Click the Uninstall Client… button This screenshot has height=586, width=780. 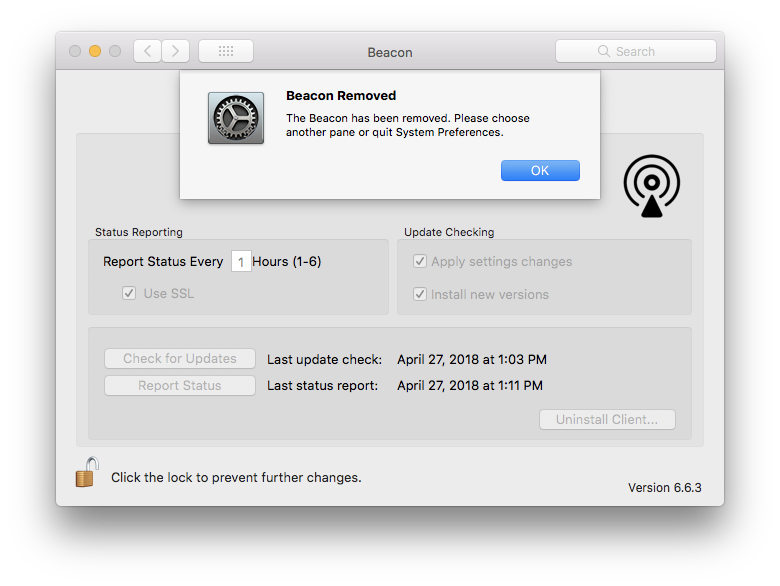point(607,419)
